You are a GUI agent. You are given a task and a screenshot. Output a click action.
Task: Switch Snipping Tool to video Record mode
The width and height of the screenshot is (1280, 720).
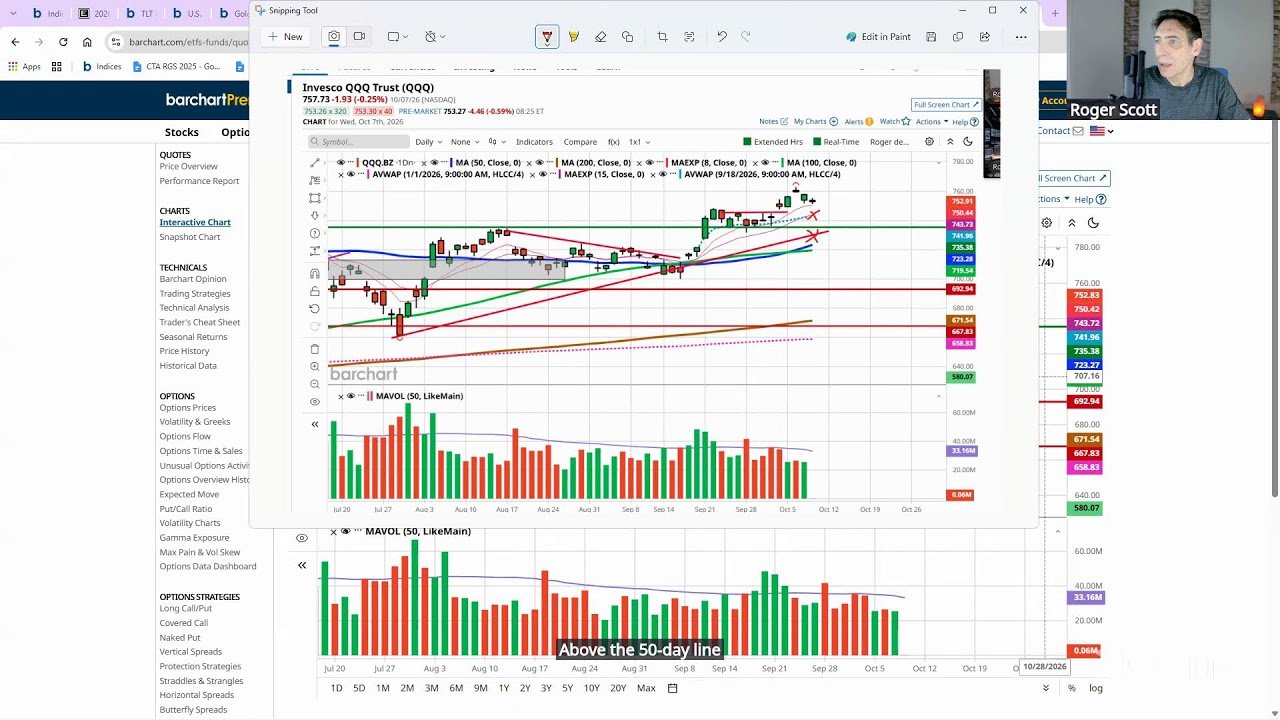pos(359,37)
